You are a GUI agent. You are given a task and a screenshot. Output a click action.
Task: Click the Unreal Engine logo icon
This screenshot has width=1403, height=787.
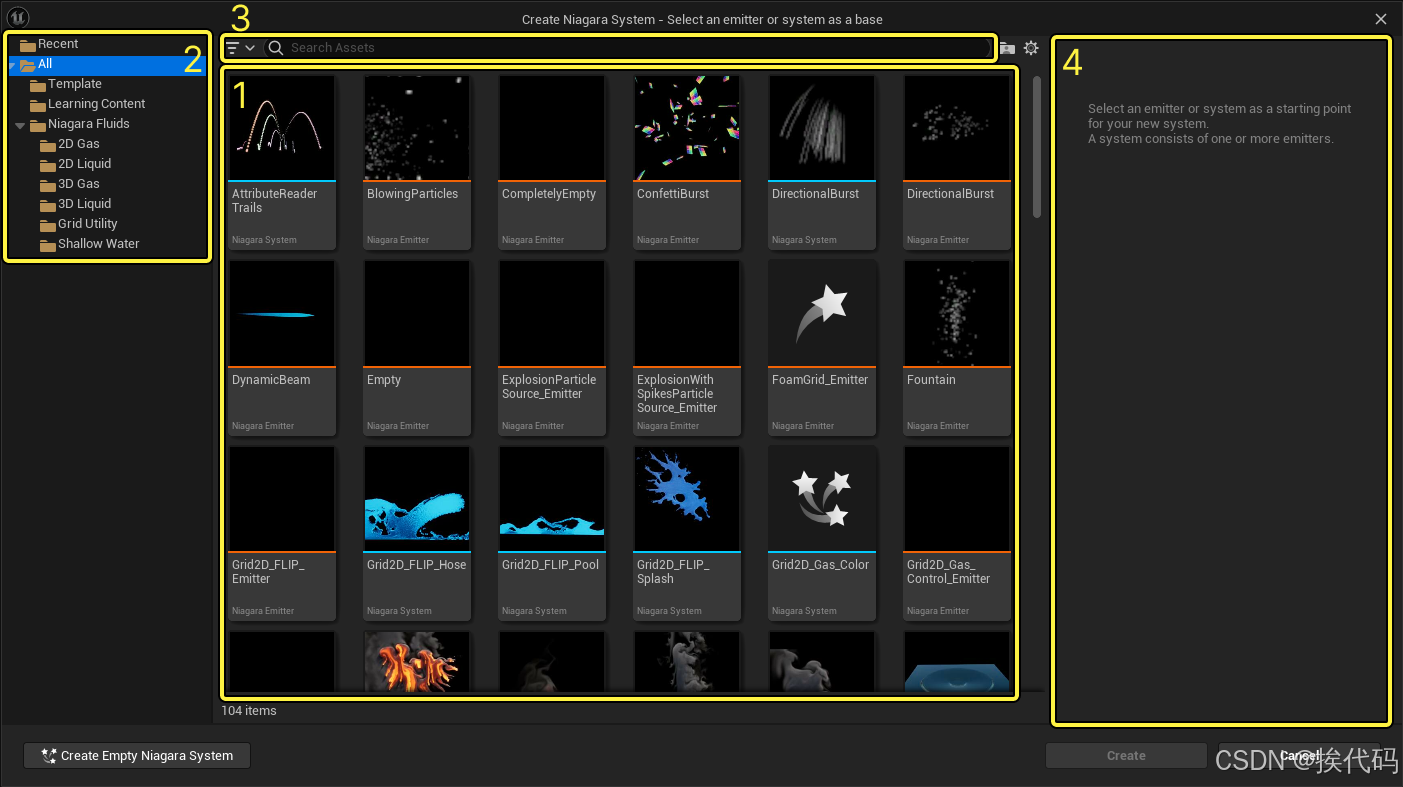(x=18, y=17)
